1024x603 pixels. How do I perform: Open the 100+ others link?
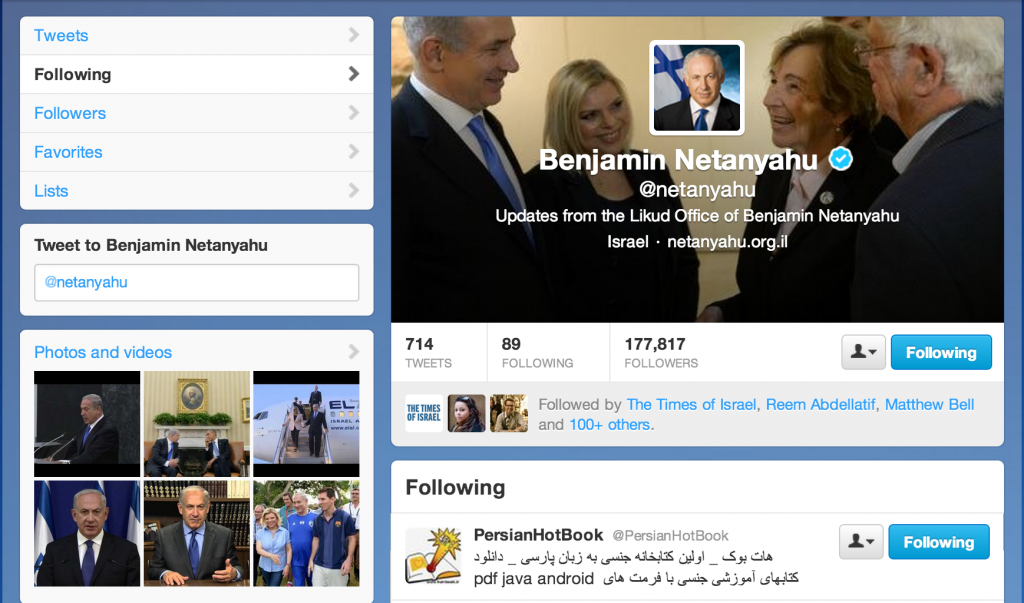(609, 425)
